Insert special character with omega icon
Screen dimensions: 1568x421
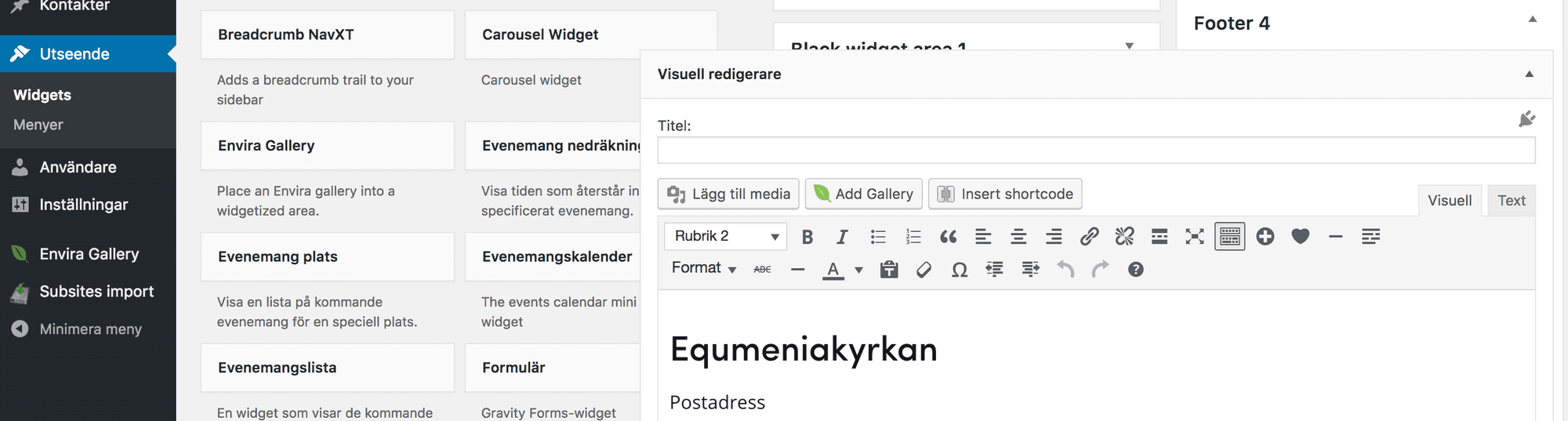(x=959, y=270)
